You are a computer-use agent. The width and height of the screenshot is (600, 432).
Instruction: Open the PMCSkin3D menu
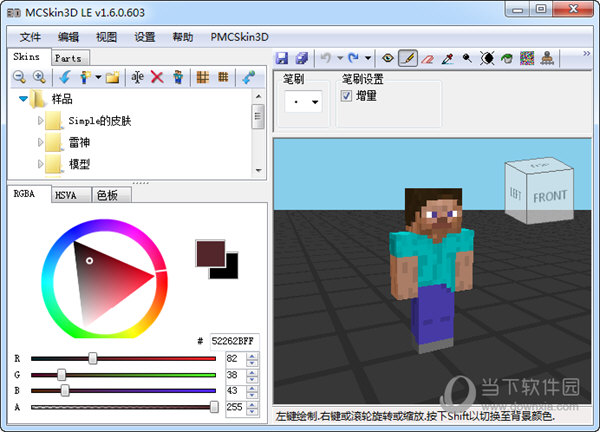(240, 37)
